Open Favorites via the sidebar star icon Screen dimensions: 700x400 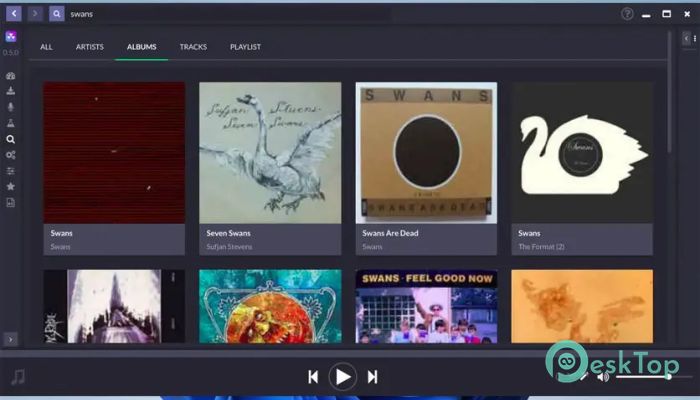(x=11, y=187)
